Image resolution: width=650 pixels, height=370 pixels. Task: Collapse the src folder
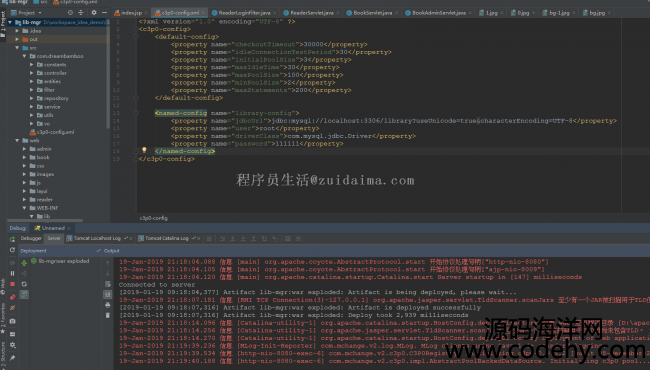coord(17,48)
